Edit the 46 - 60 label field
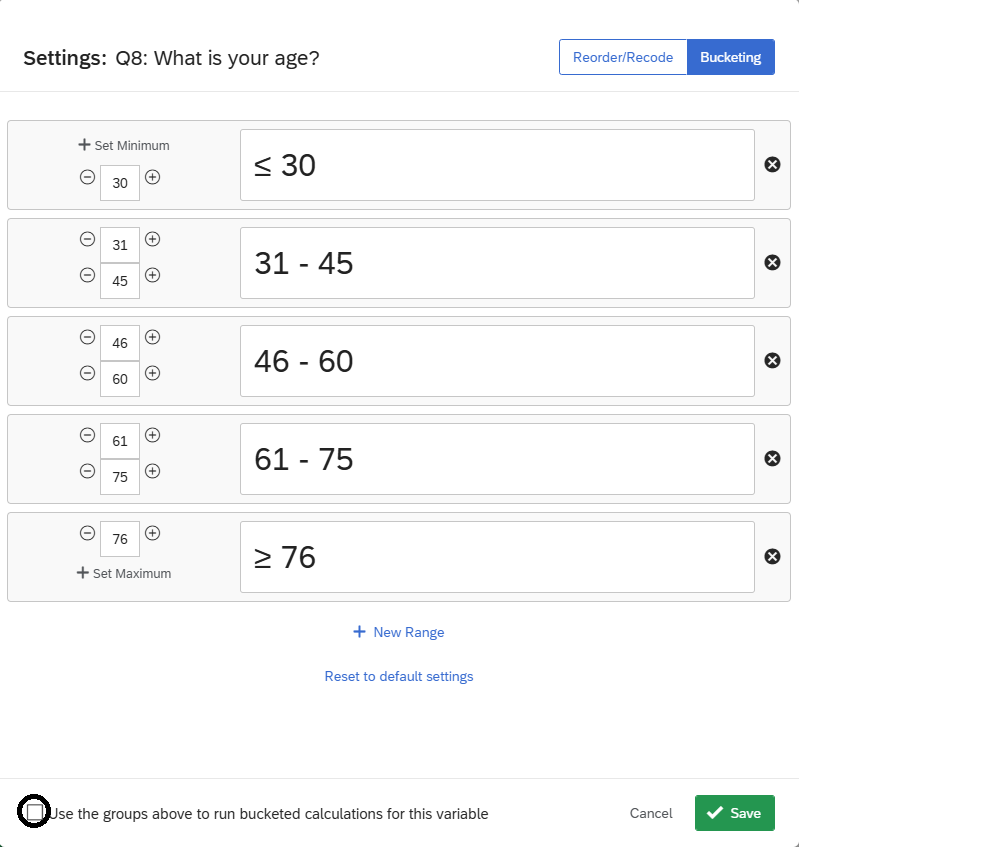Viewport: 1008px width, 847px height. pyautogui.click(x=497, y=361)
